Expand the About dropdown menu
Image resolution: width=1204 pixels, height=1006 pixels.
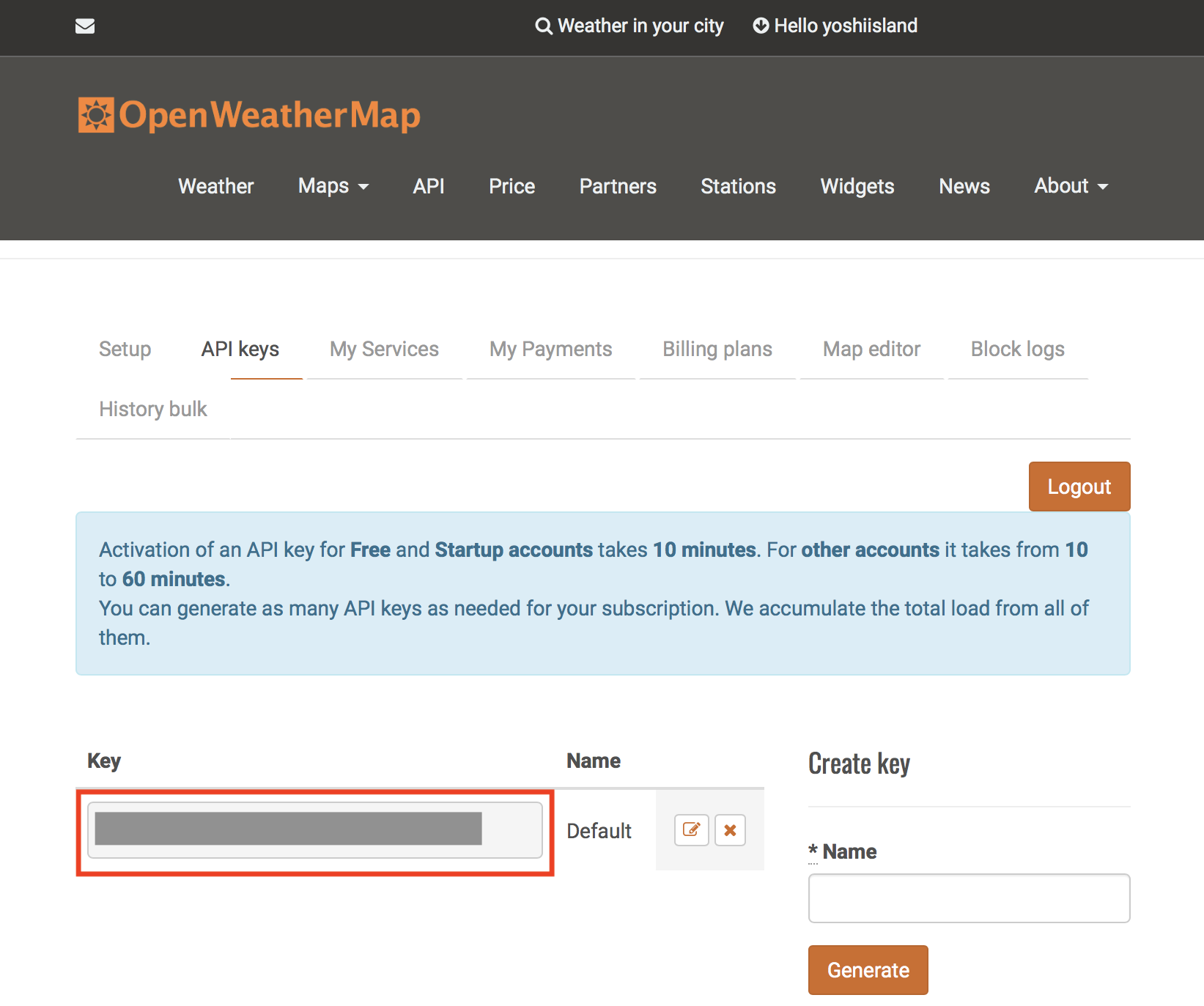pyautogui.click(x=1071, y=186)
